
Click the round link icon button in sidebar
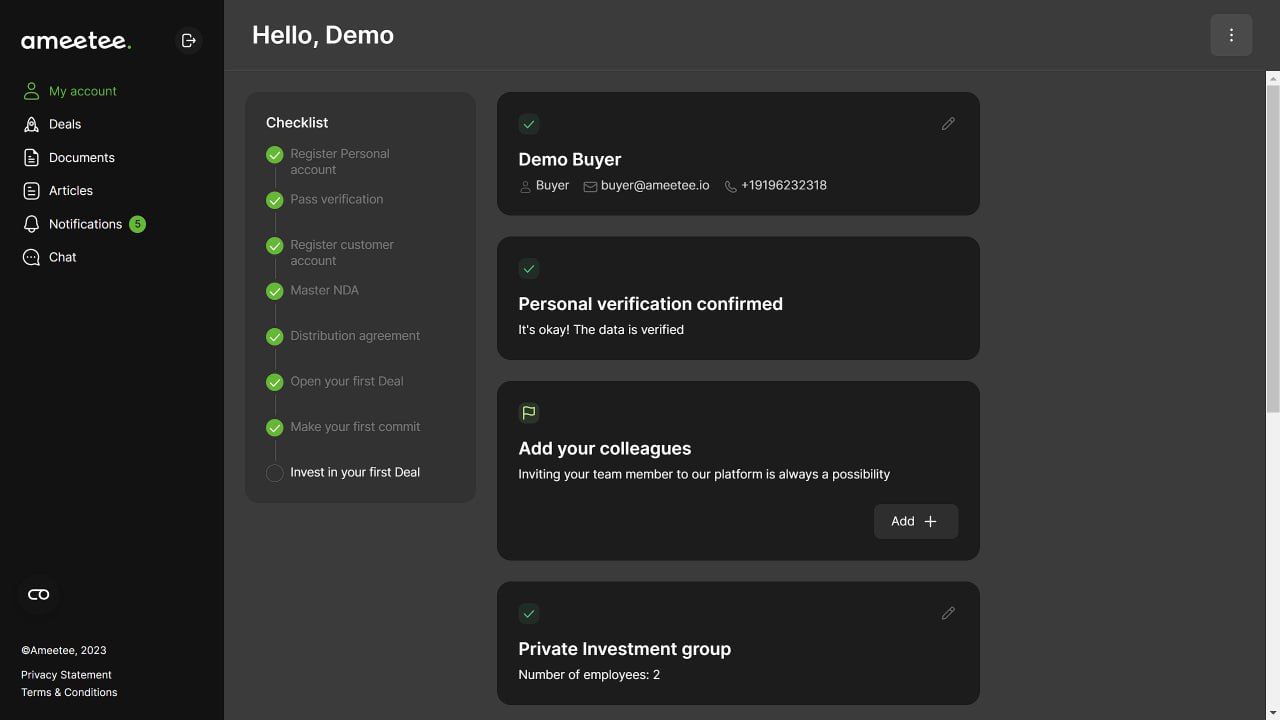(39, 594)
